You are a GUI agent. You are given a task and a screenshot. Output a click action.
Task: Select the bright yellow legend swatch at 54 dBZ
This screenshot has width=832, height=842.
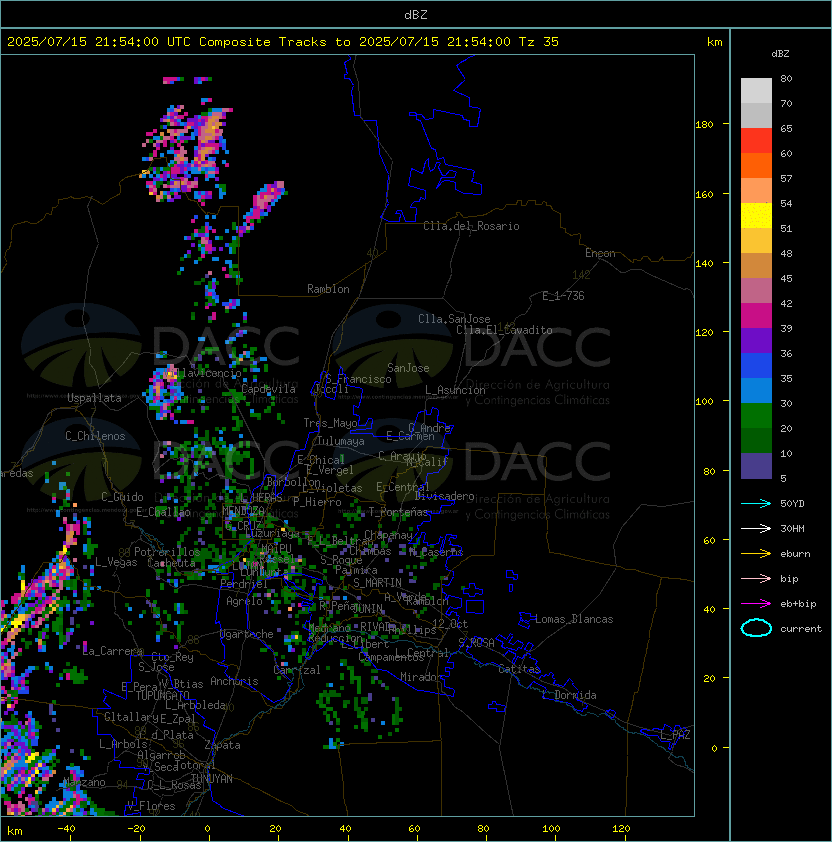point(756,215)
